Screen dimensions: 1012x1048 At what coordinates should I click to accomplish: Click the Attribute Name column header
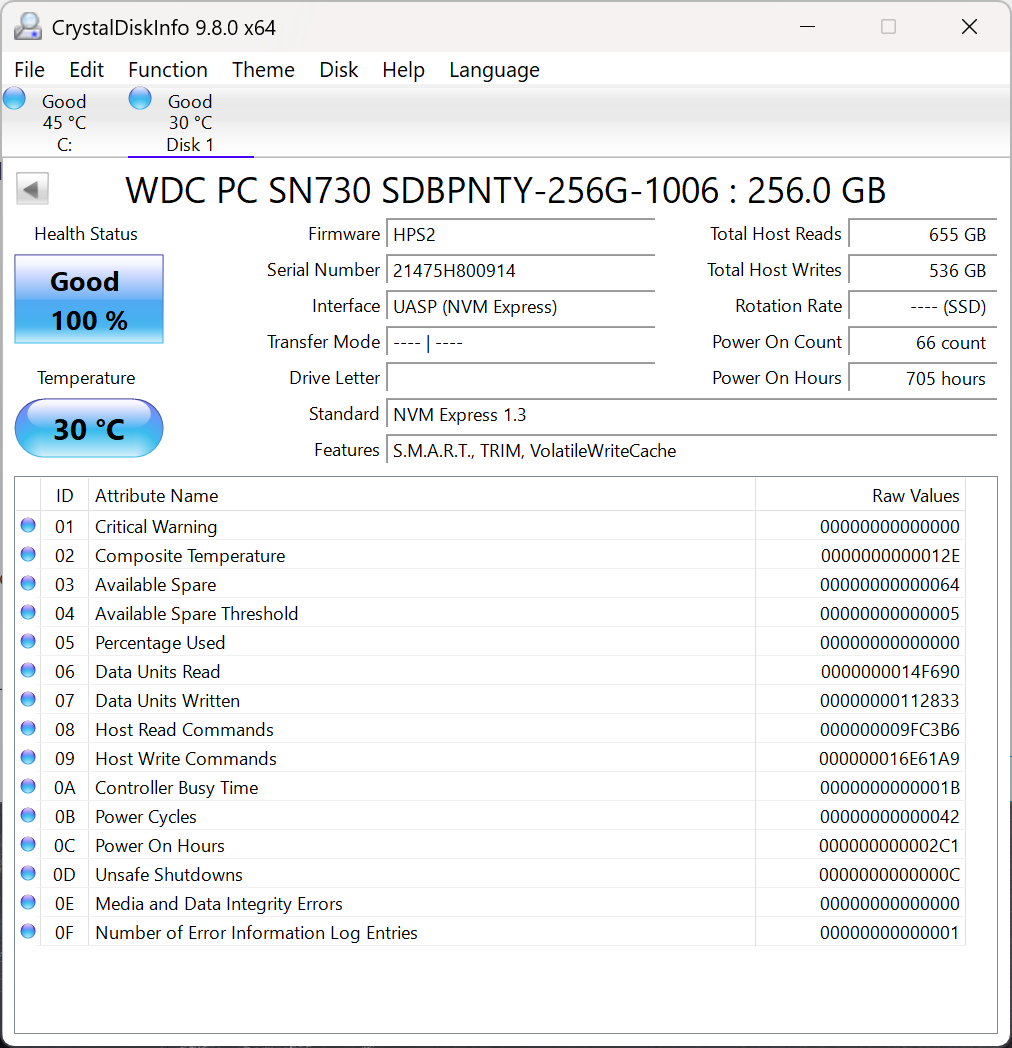click(x=422, y=495)
